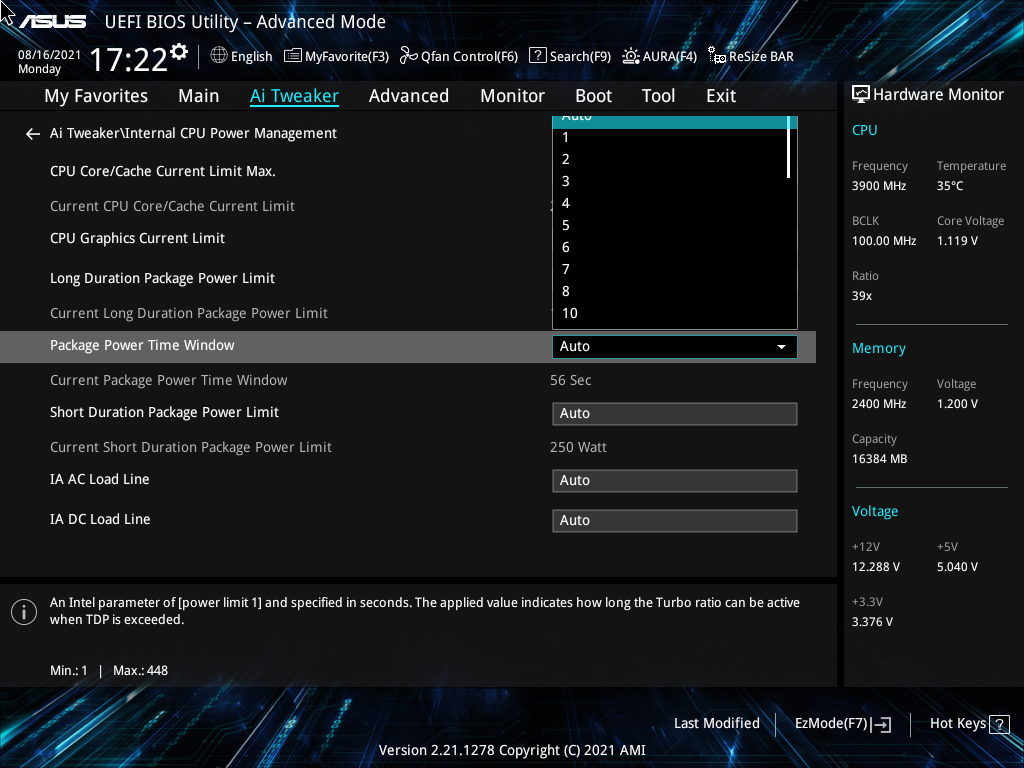
Task: Open Qfan Control fan icon
Action: pyautogui.click(x=409, y=56)
